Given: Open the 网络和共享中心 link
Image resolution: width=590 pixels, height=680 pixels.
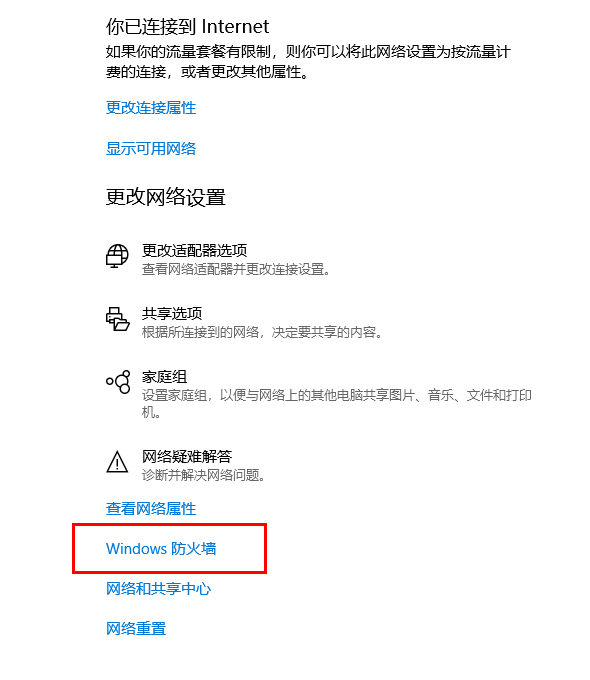Looking at the screenshot, I should 158,588.
